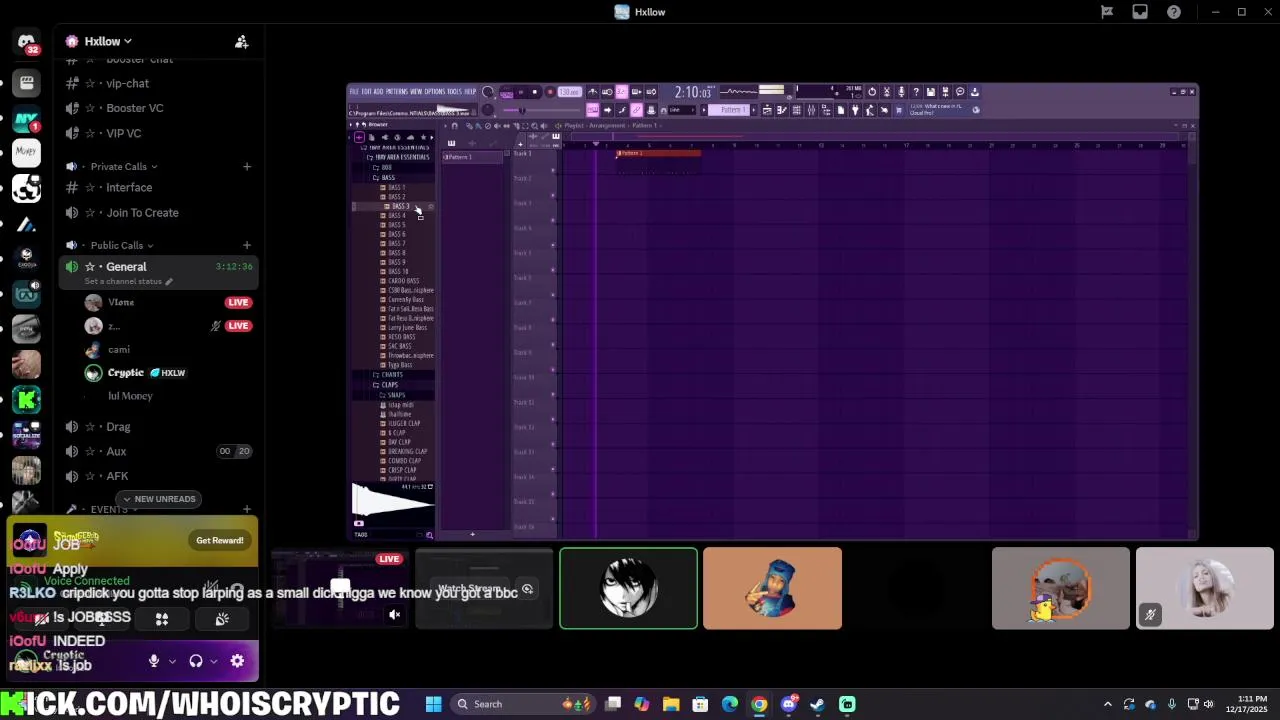This screenshot has height=720, width=1280.
Task: Click FL Studio save project icon
Action: (x=931, y=91)
